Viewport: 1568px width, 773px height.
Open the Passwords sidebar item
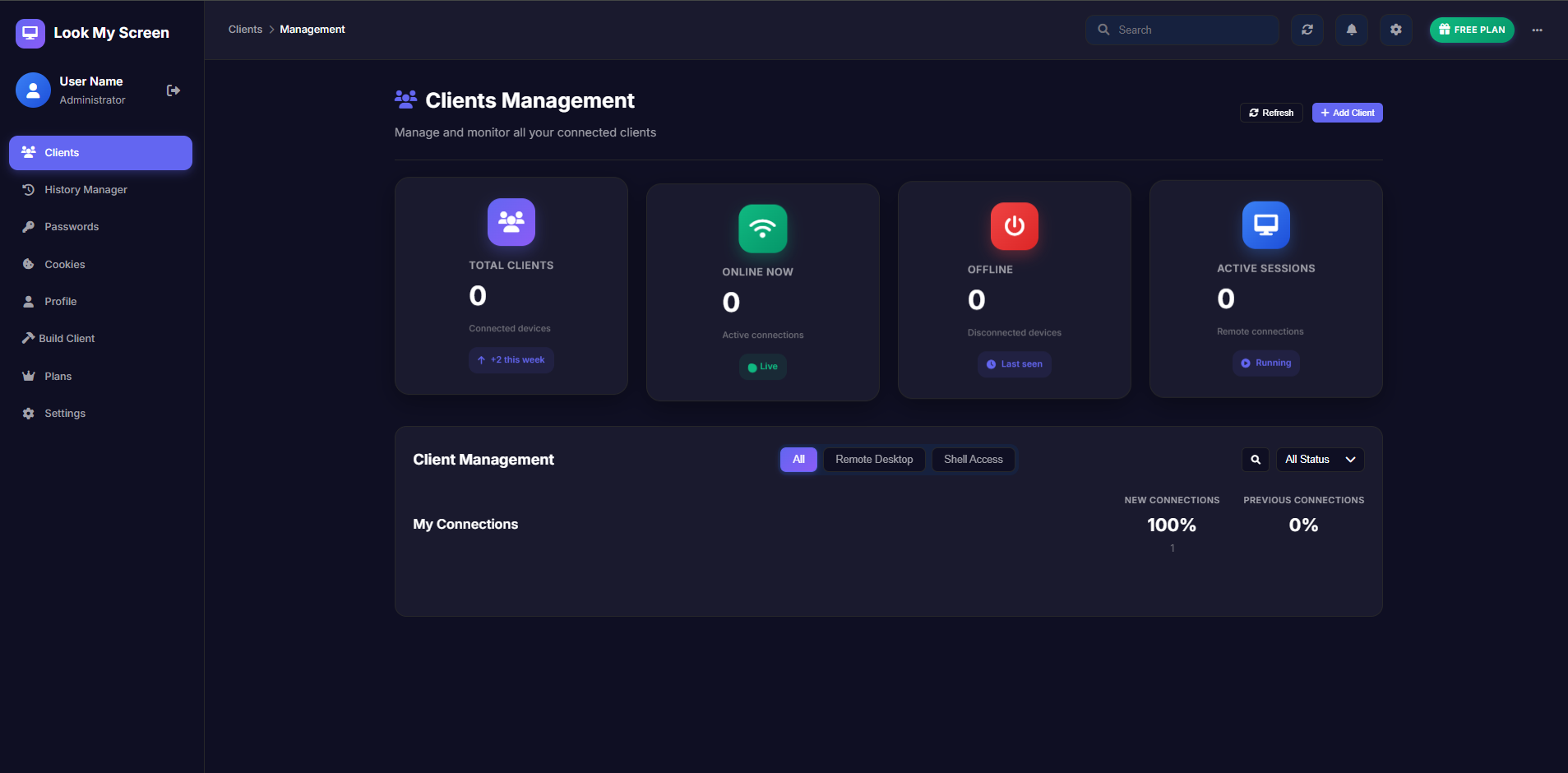[x=72, y=227]
